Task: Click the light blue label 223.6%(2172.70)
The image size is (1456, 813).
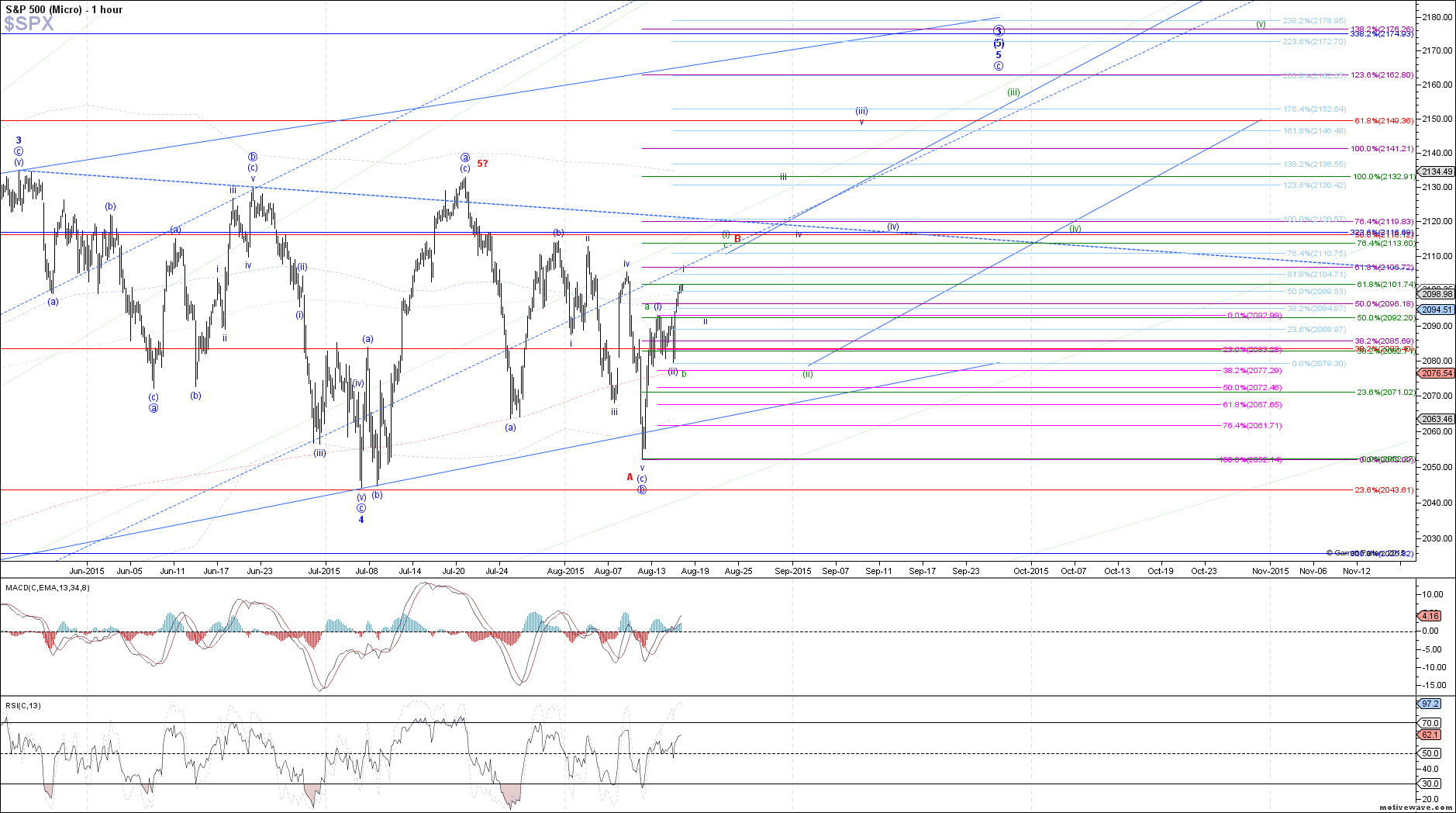Action: [x=1314, y=41]
